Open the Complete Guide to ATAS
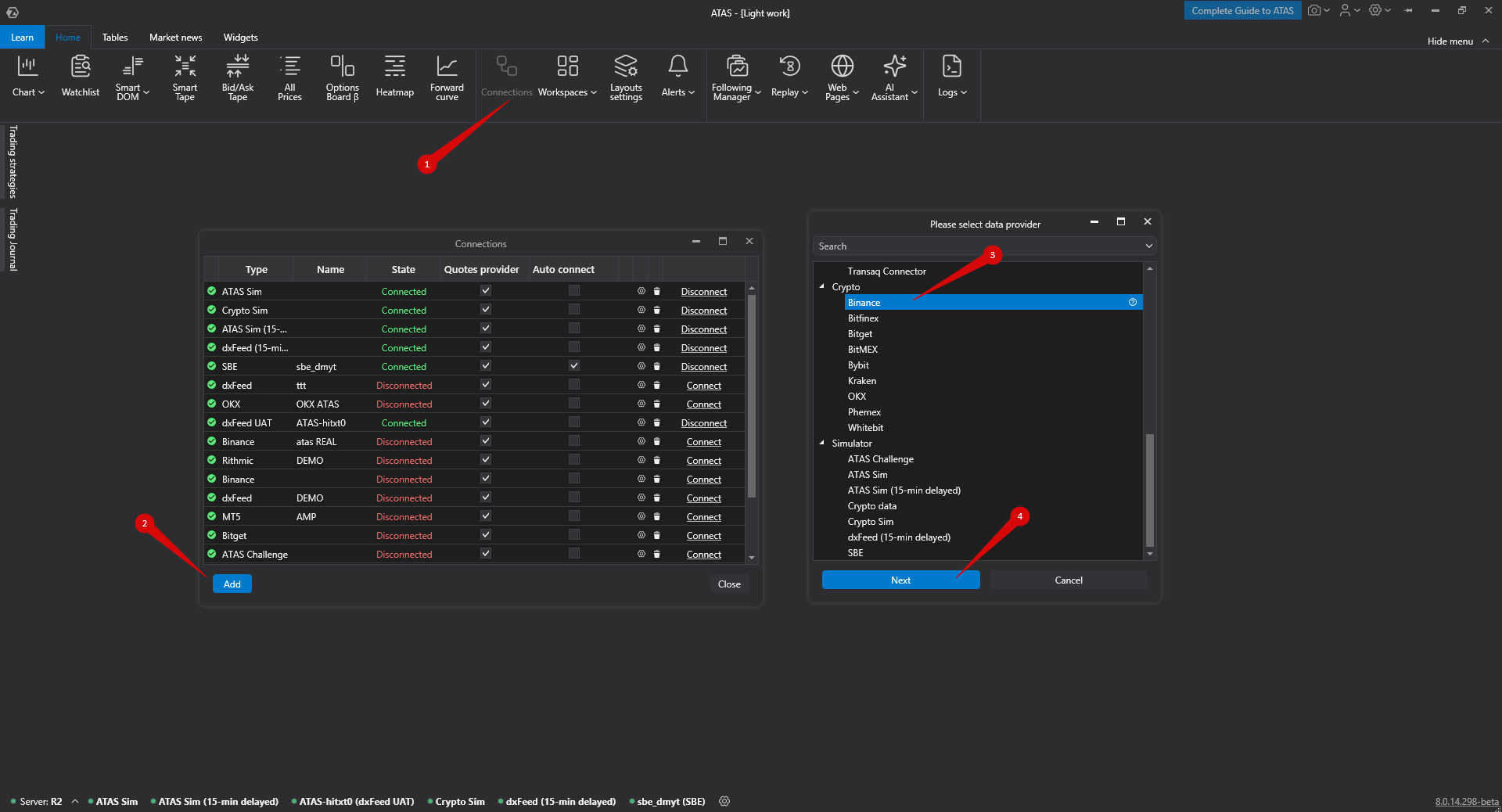 pos(1242,10)
